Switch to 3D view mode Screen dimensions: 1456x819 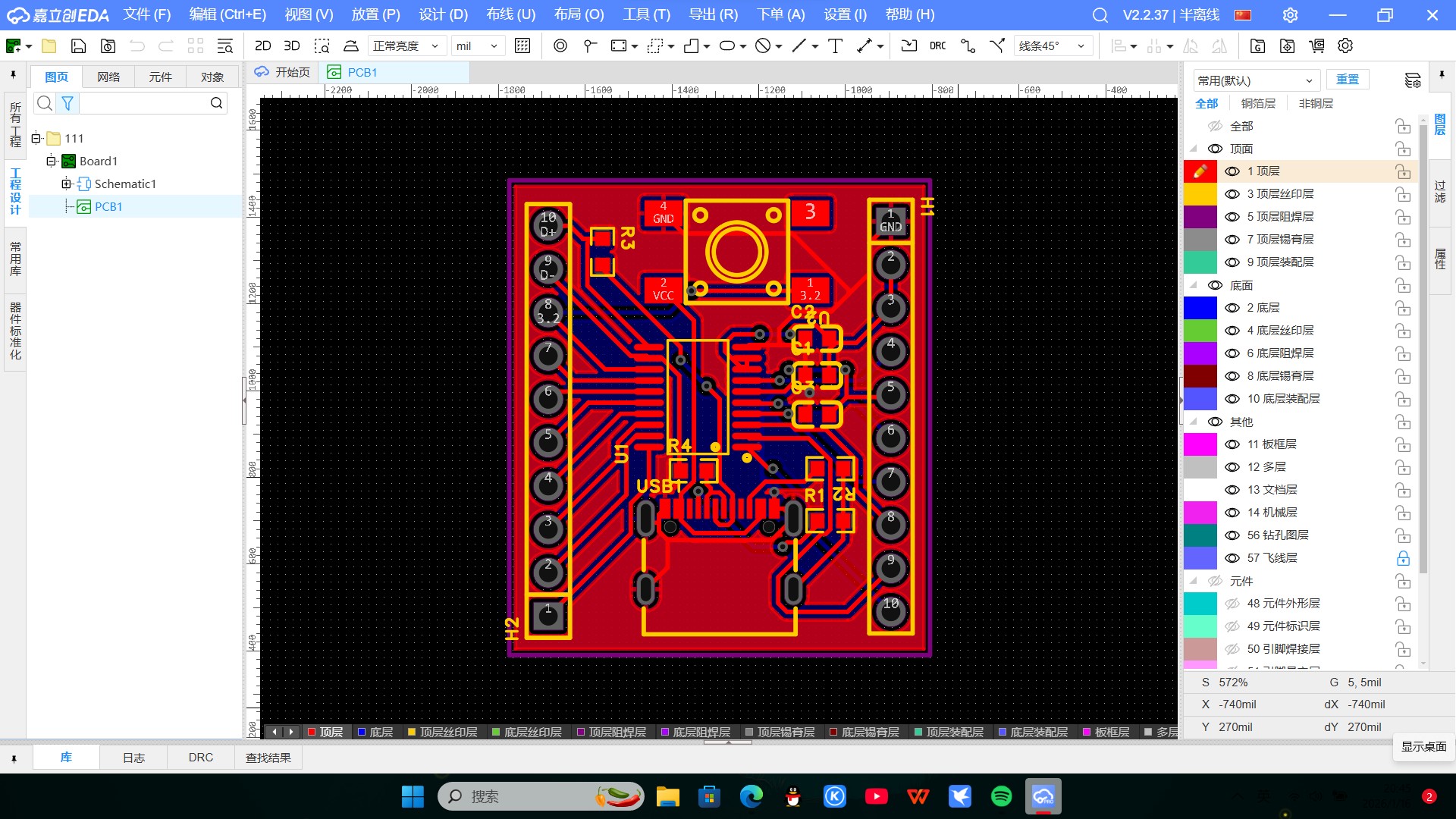(x=291, y=45)
